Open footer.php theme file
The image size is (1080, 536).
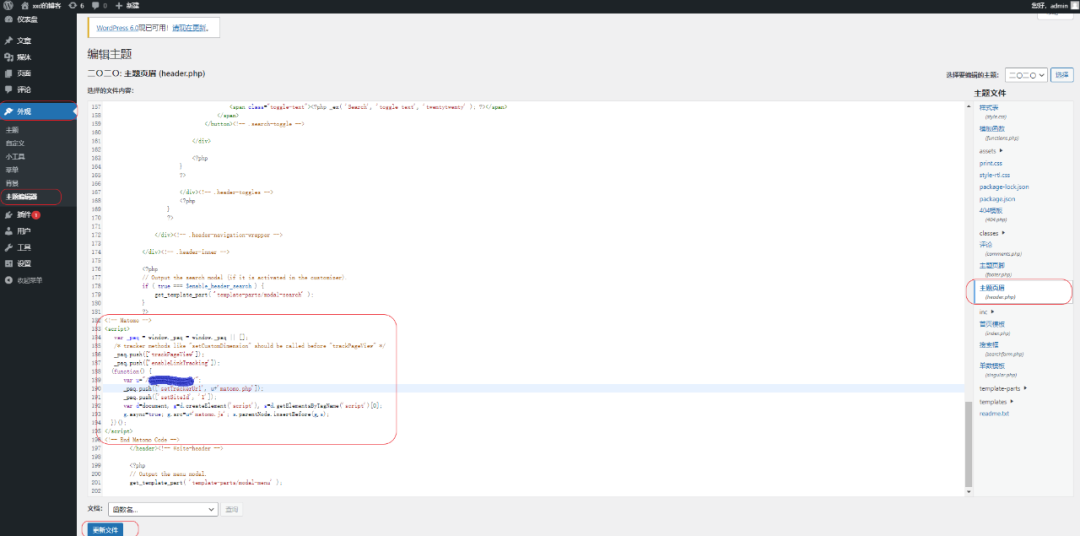pyautogui.click(x=992, y=266)
